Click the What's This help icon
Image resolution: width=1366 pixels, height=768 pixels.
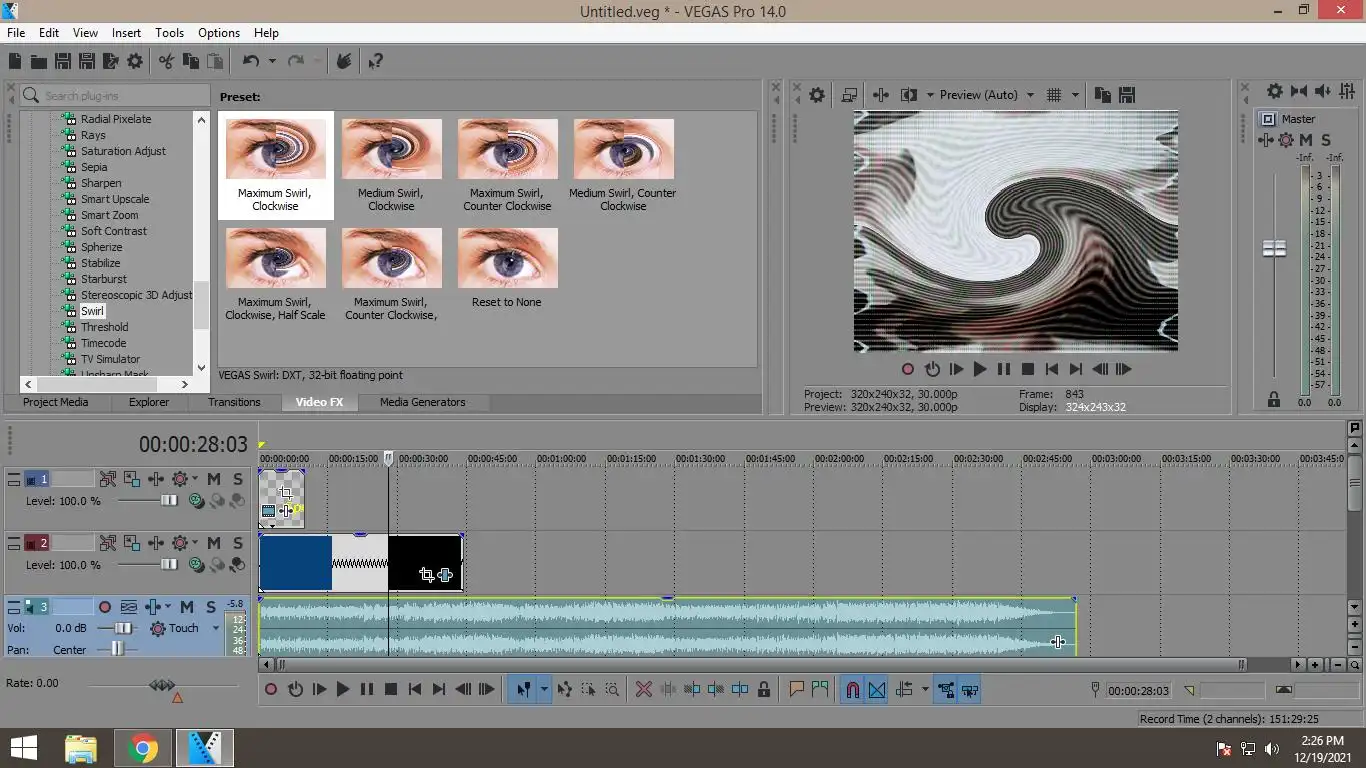click(x=376, y=61)
